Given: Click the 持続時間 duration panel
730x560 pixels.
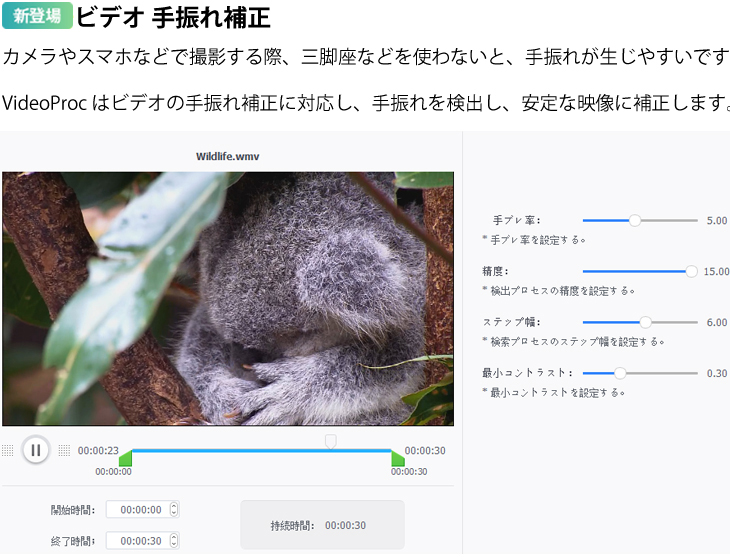Looking at the screenshot, I should (322, 525).
